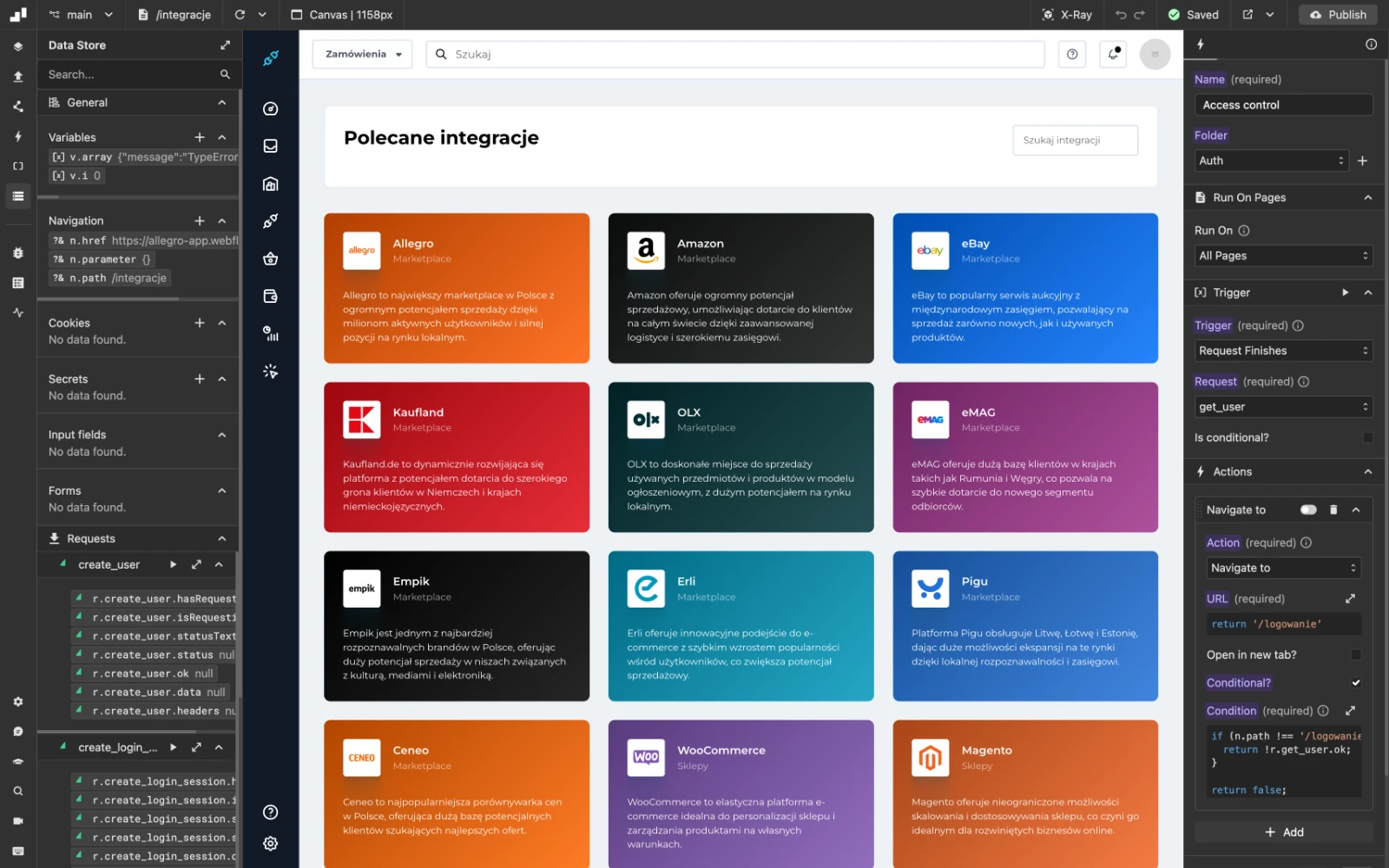This screenshot has height=868, width=1389.
Task: Click the upload icon in left rail
Action: [x=17, y=76]
